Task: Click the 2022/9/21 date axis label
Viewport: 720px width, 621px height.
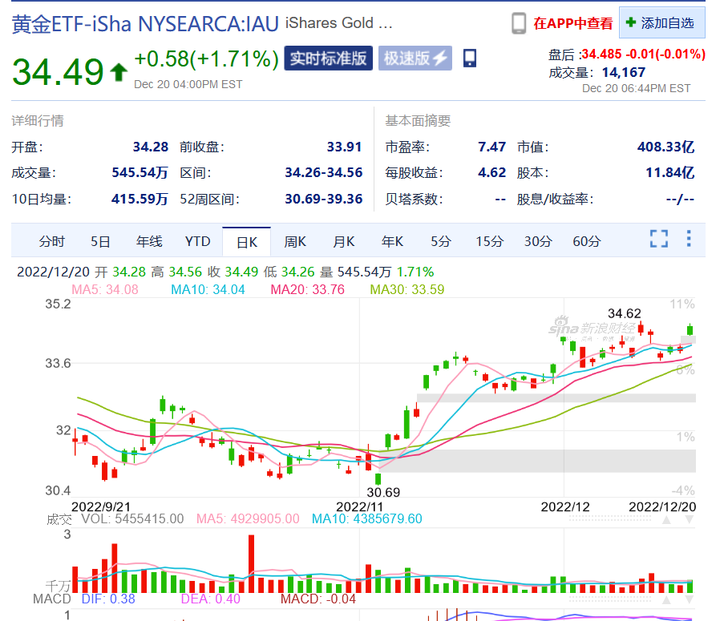Action: click(x=101, y=507)
